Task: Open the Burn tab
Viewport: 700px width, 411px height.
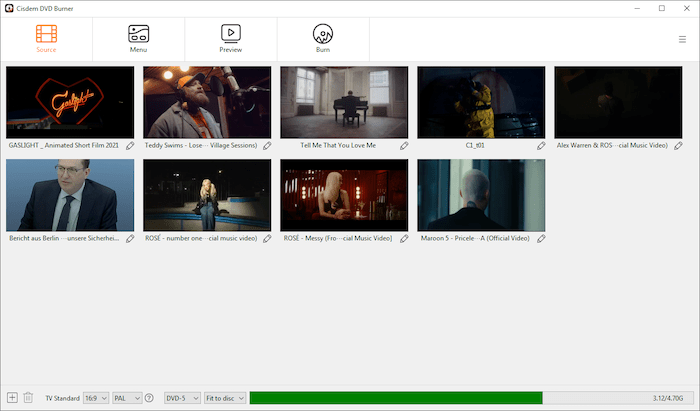Action: [323, 38]
